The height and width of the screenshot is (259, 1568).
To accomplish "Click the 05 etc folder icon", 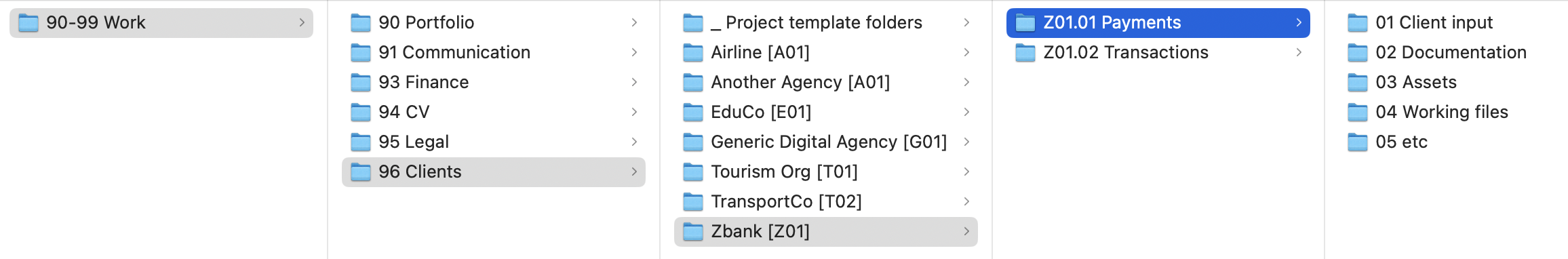I will click(x=1358, y=142).
